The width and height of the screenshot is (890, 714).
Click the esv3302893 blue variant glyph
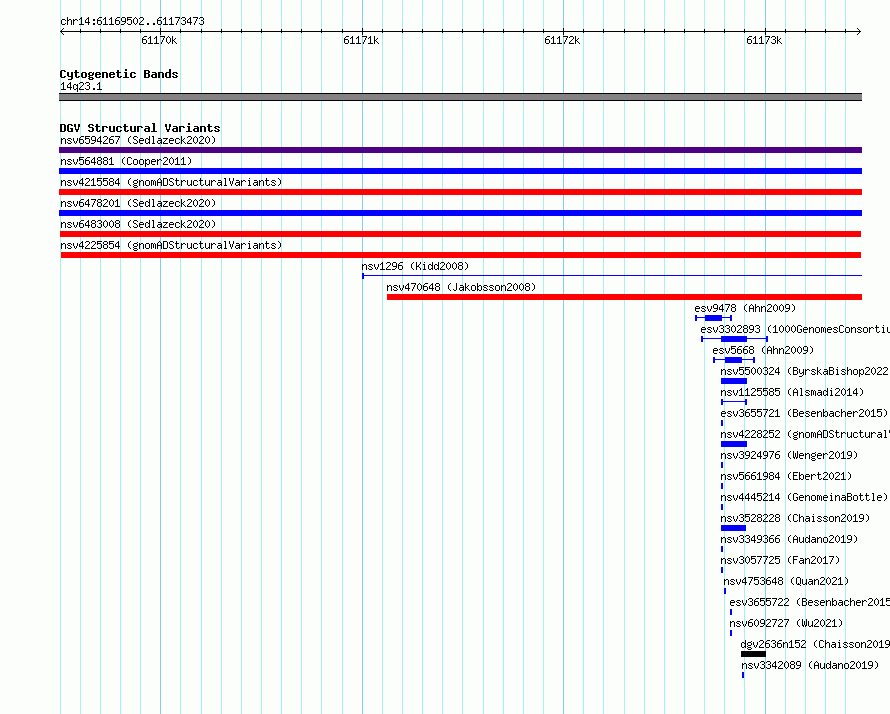(x=734, y=339)
